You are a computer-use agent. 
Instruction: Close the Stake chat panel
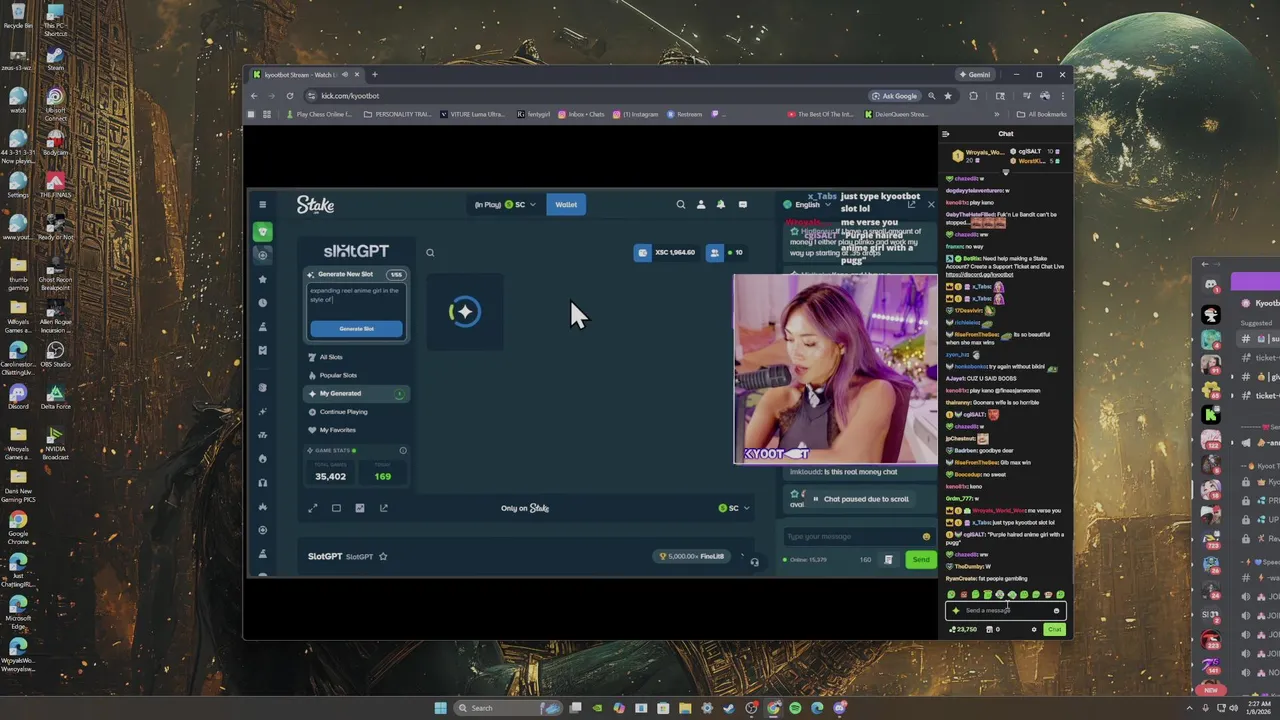point(931,204)
